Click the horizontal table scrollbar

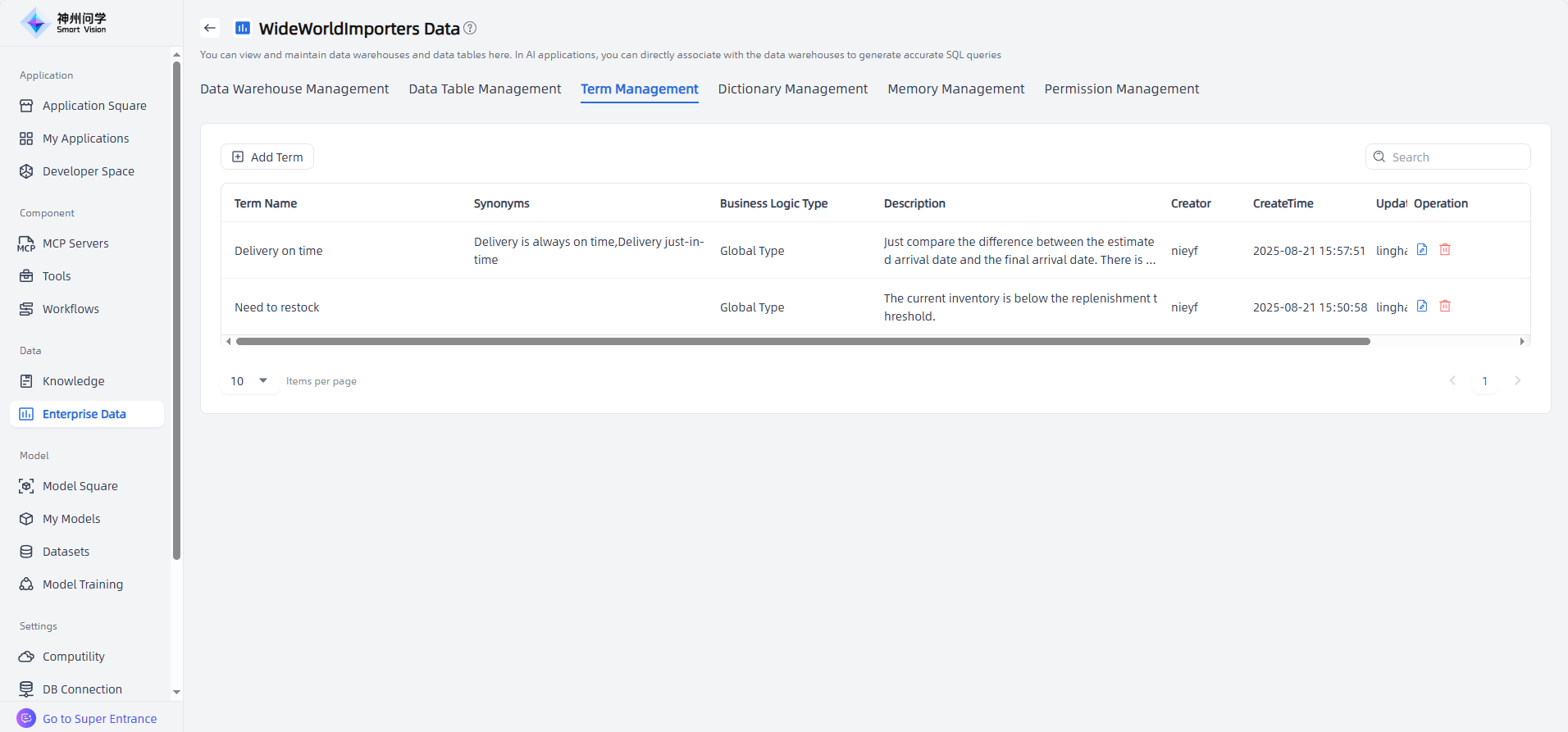pos(802,342)
